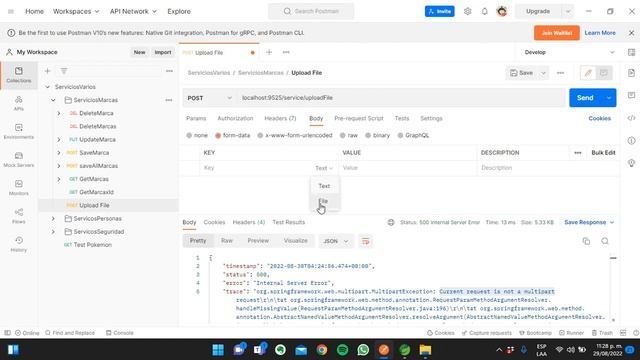640x360 pixels.
Task: Copy the response body
Action: point(587,241)
